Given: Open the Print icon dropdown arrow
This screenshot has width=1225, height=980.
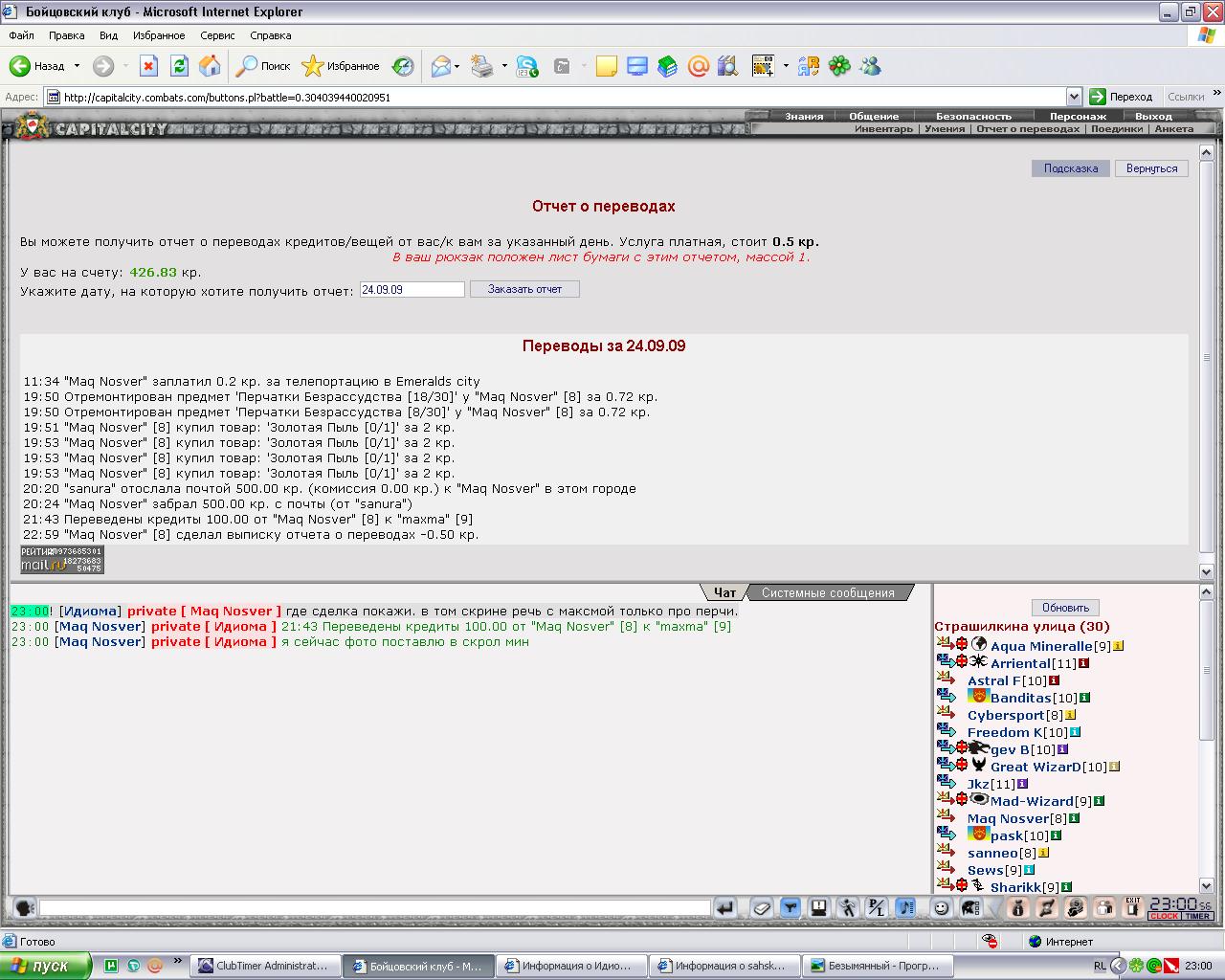Looking at the screenshot, I should tap(504, 66).
